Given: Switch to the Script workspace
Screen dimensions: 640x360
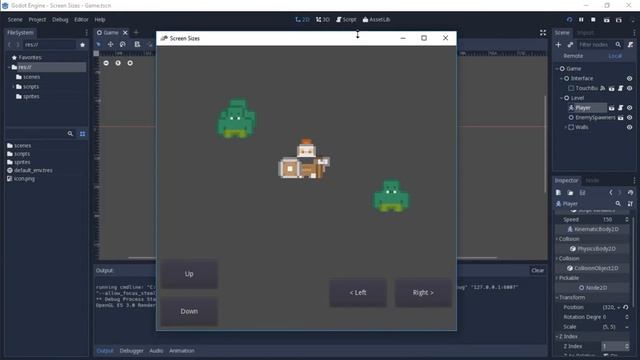Looking at the screenshot, I should tap(346, 20).
